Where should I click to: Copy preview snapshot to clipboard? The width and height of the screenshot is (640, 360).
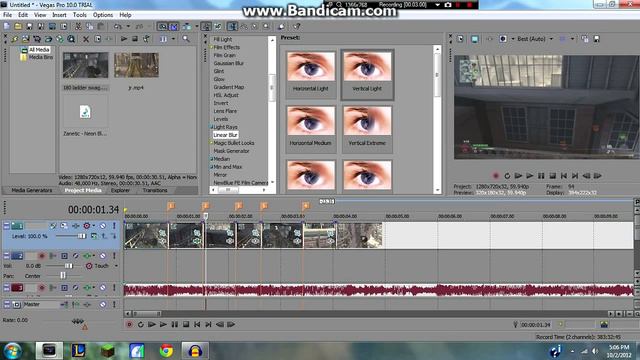[x=585, y=39]
